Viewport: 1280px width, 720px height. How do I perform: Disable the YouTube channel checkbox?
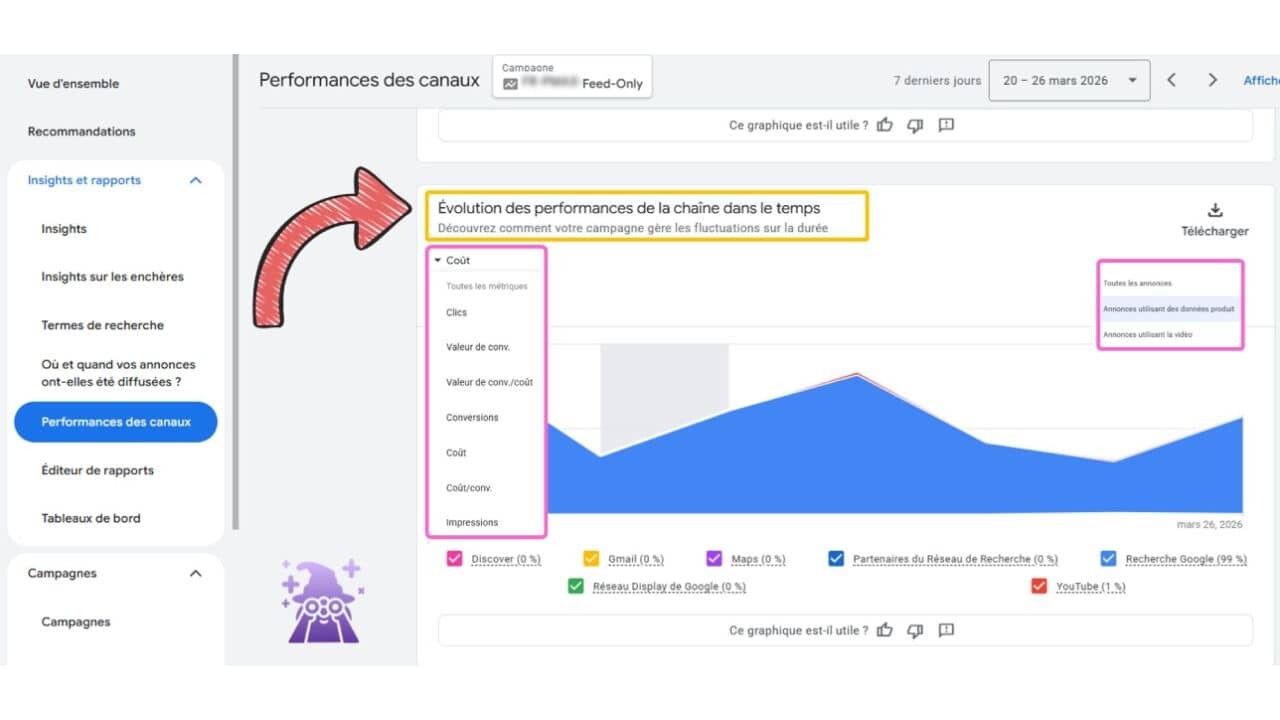coord(1038,586)
